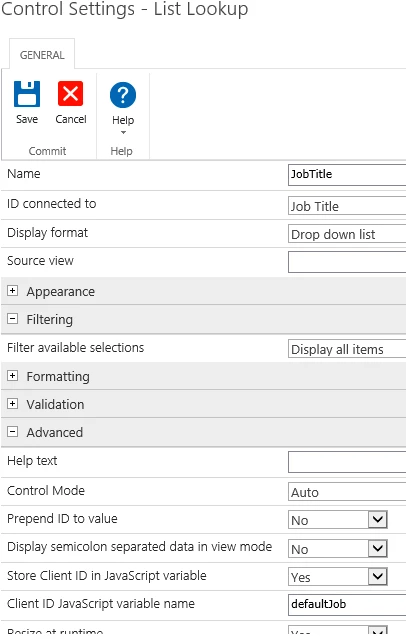
Task: Switch to the GENERAL ribbon tab
Action: click(42, 55)
